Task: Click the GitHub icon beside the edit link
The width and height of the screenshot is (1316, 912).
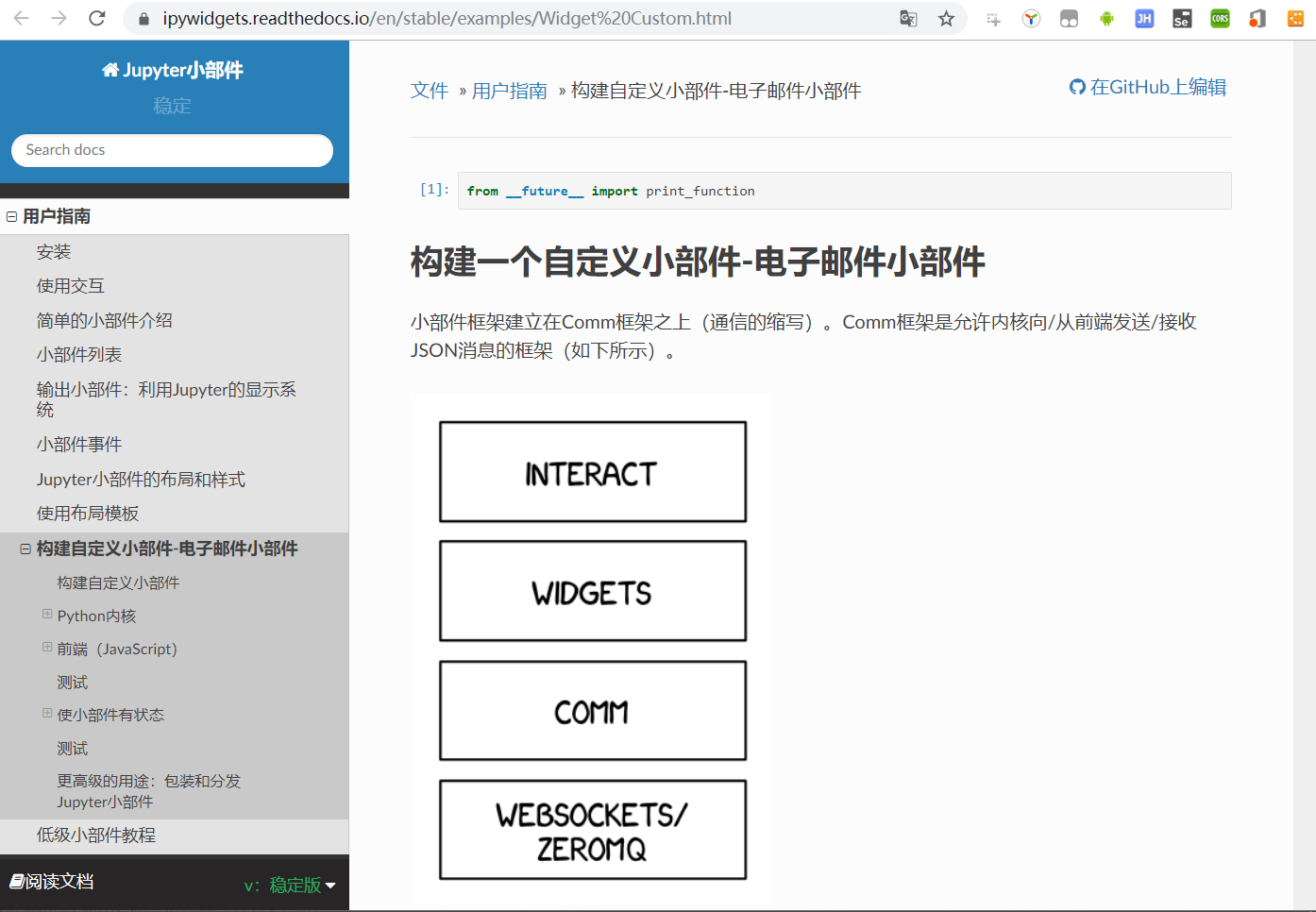Action: click(x=1076, y=86)
